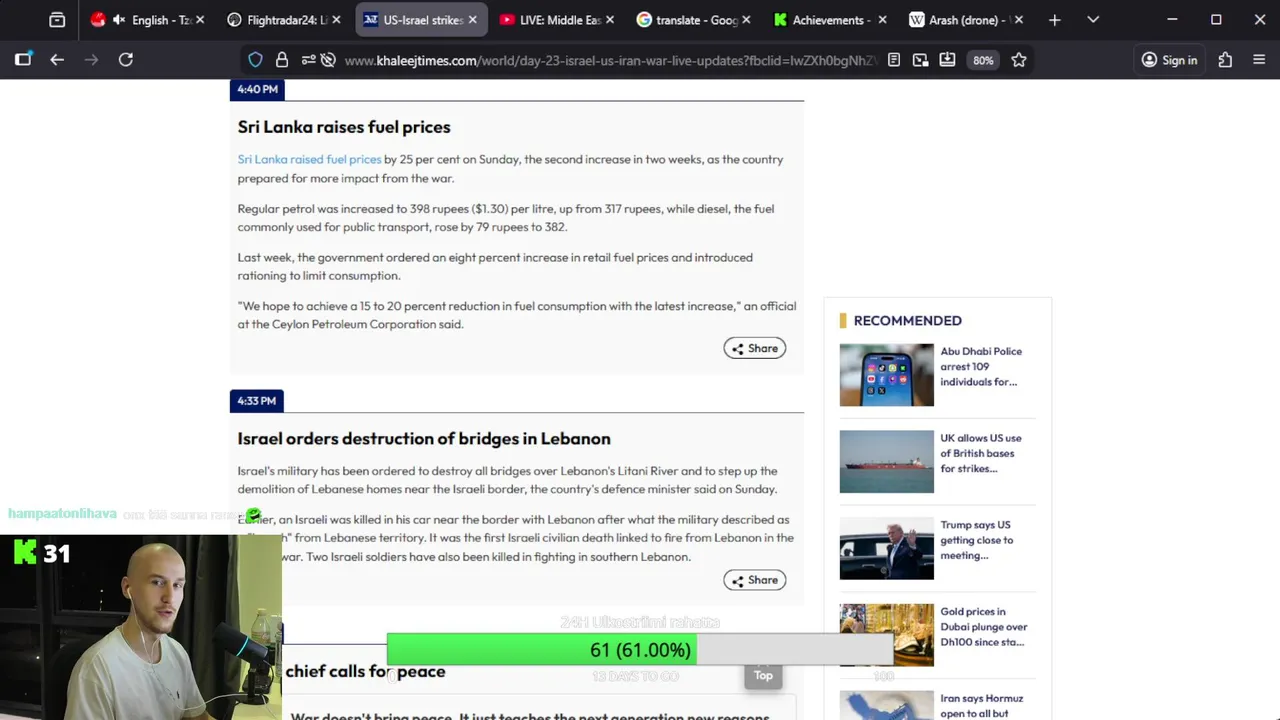Share the Sri Lanka fuel prices update
This screenshot has width=1280, height=720.
[754, 348]
